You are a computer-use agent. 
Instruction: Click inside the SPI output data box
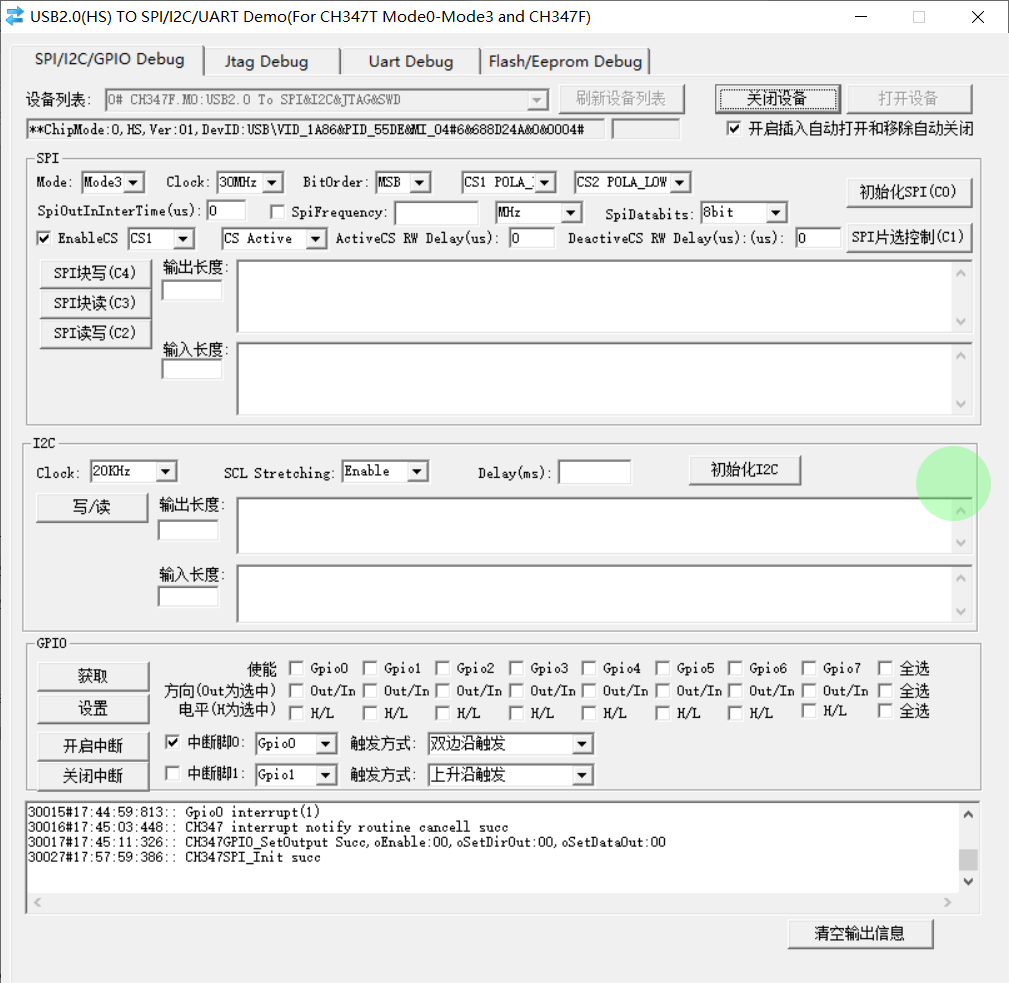[x=595, y=297]
